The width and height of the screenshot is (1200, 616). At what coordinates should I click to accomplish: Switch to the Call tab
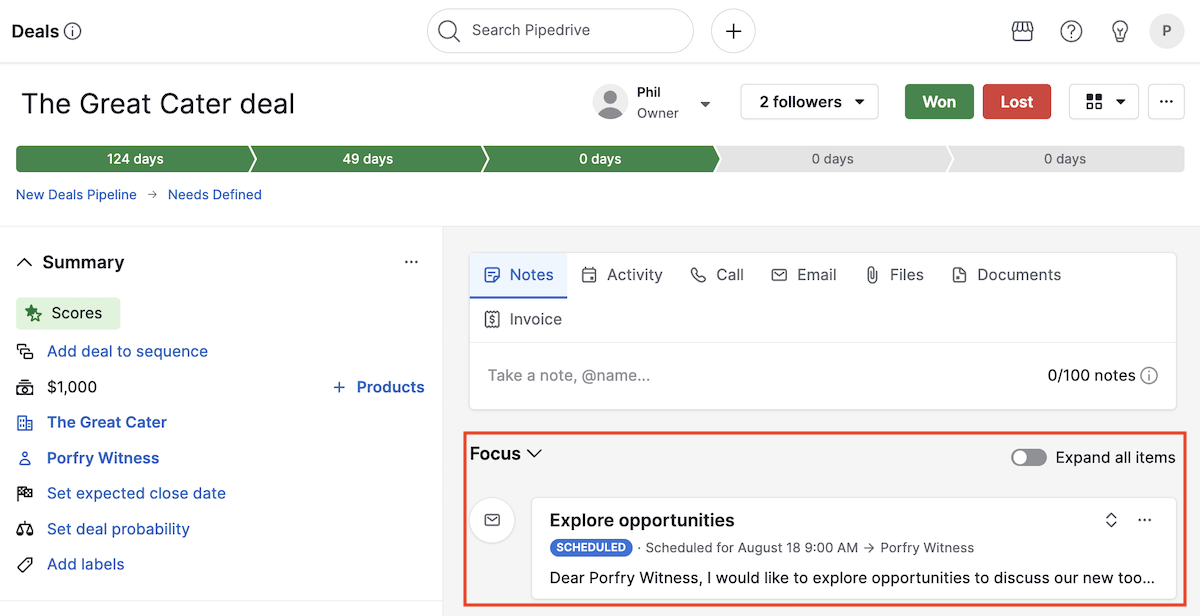click(717, 275)
